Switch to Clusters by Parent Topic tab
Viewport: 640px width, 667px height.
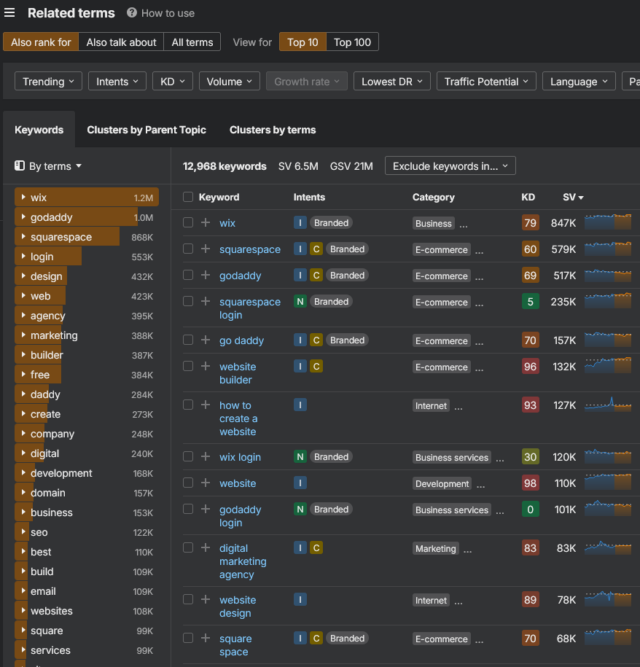pos(146,130)
